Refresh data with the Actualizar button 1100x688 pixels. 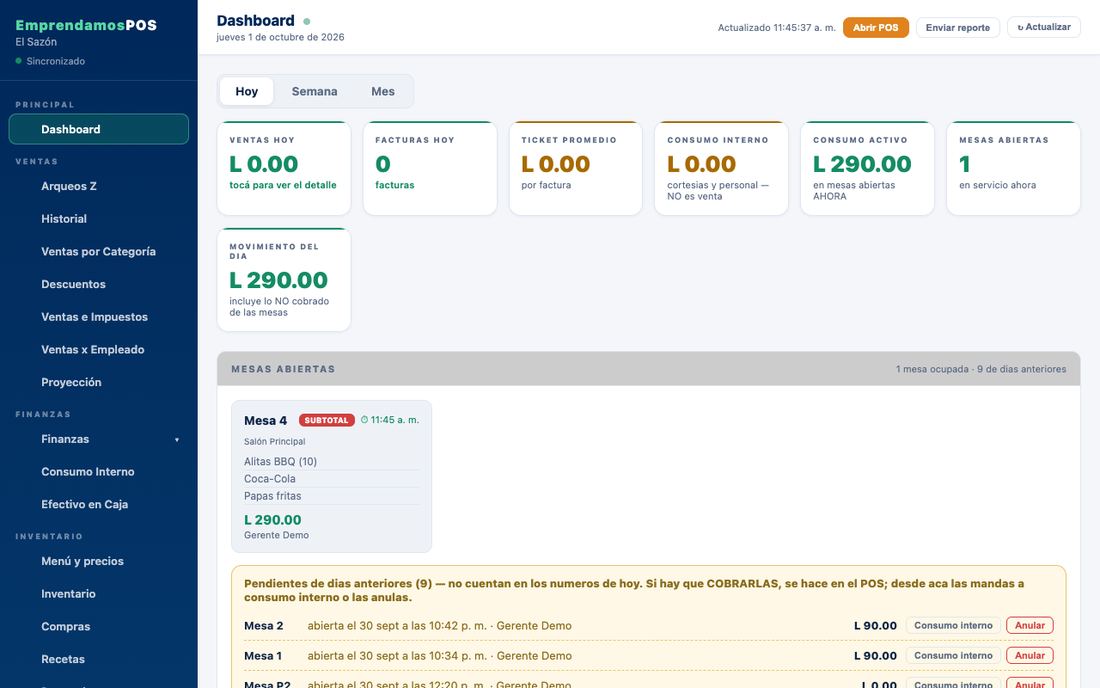coord(1044,27)
